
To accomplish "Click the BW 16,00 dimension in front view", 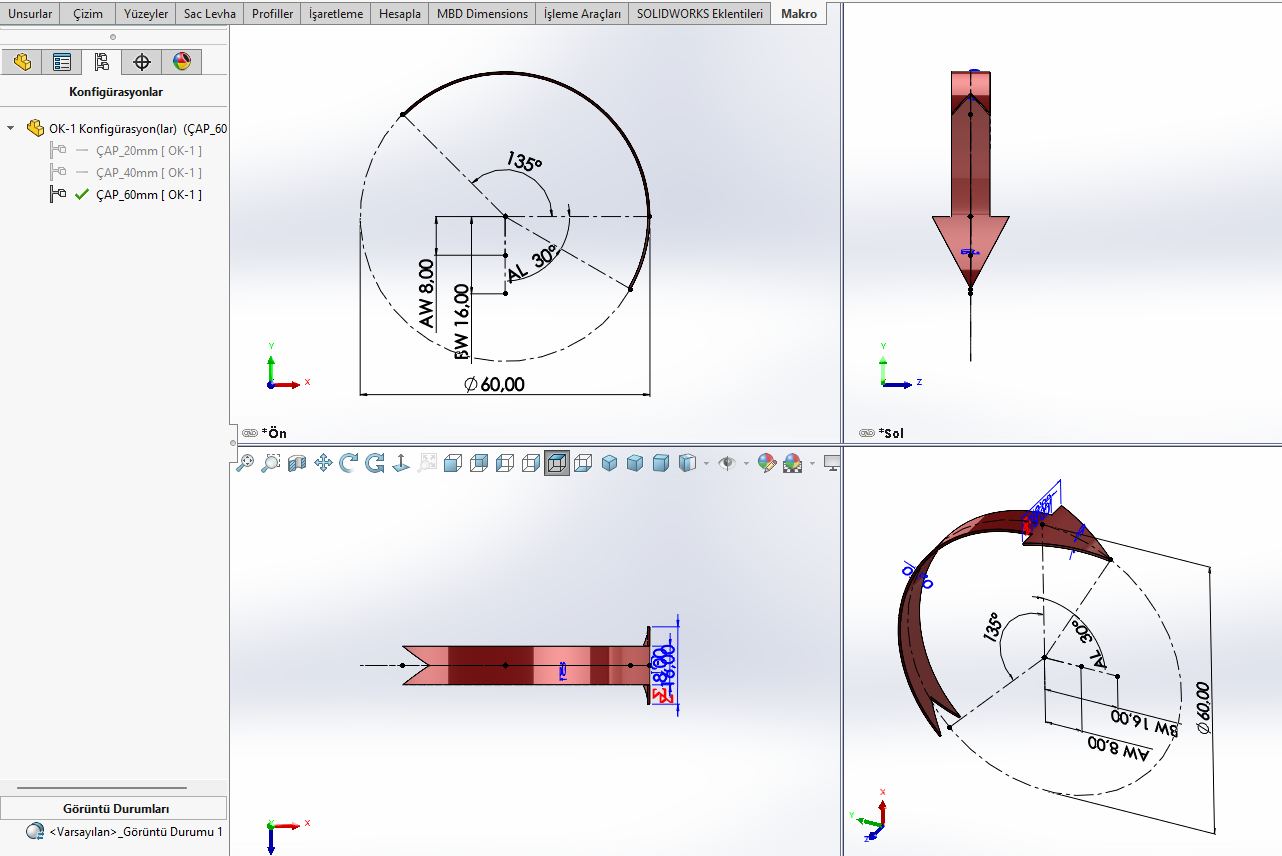I will tap(461, 322).
